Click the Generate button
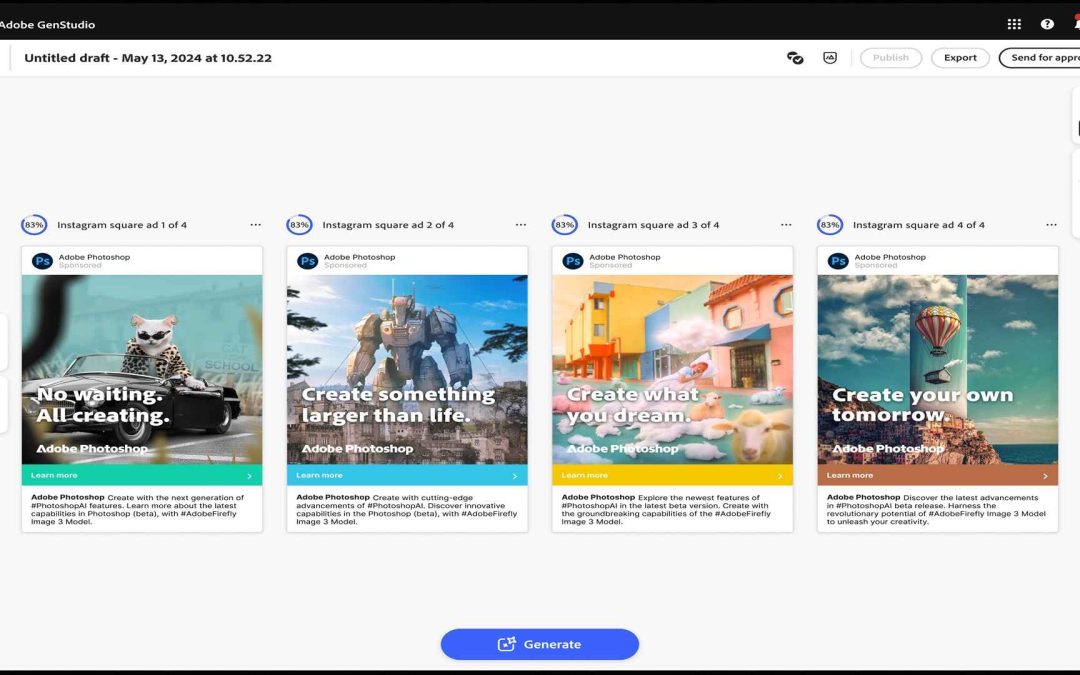This screenshot has width=1080, height=675. (x=540, y=644)
